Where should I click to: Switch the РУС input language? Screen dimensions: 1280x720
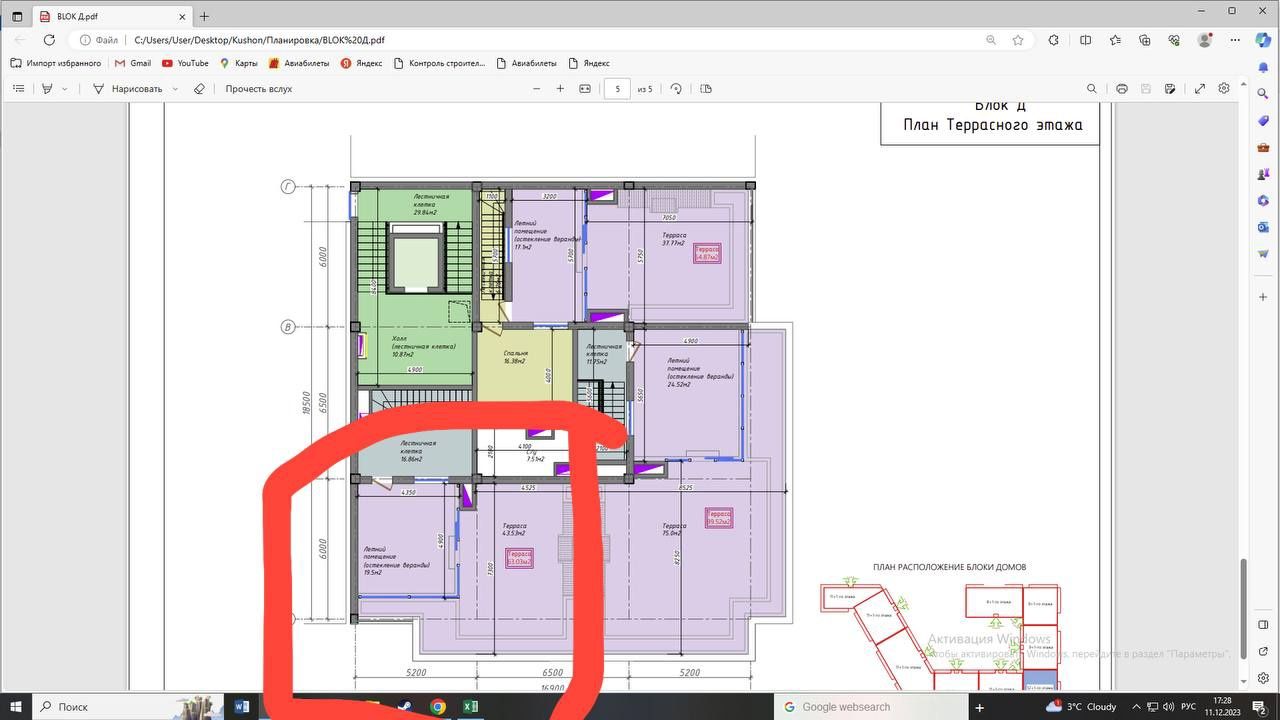pyautogui.click(x=1188, y=706)
